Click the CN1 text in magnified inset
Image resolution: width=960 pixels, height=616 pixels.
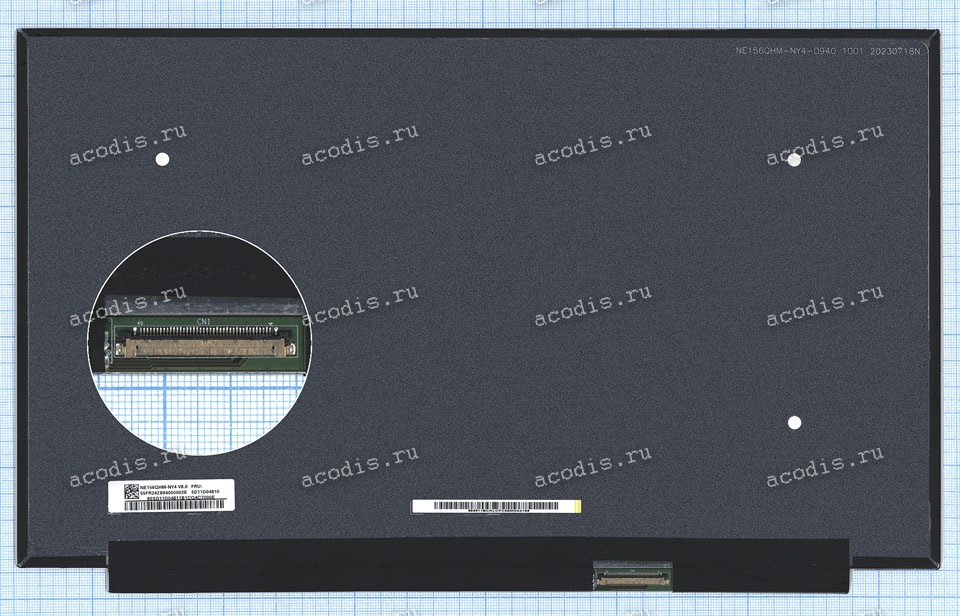tap(205, 321)
